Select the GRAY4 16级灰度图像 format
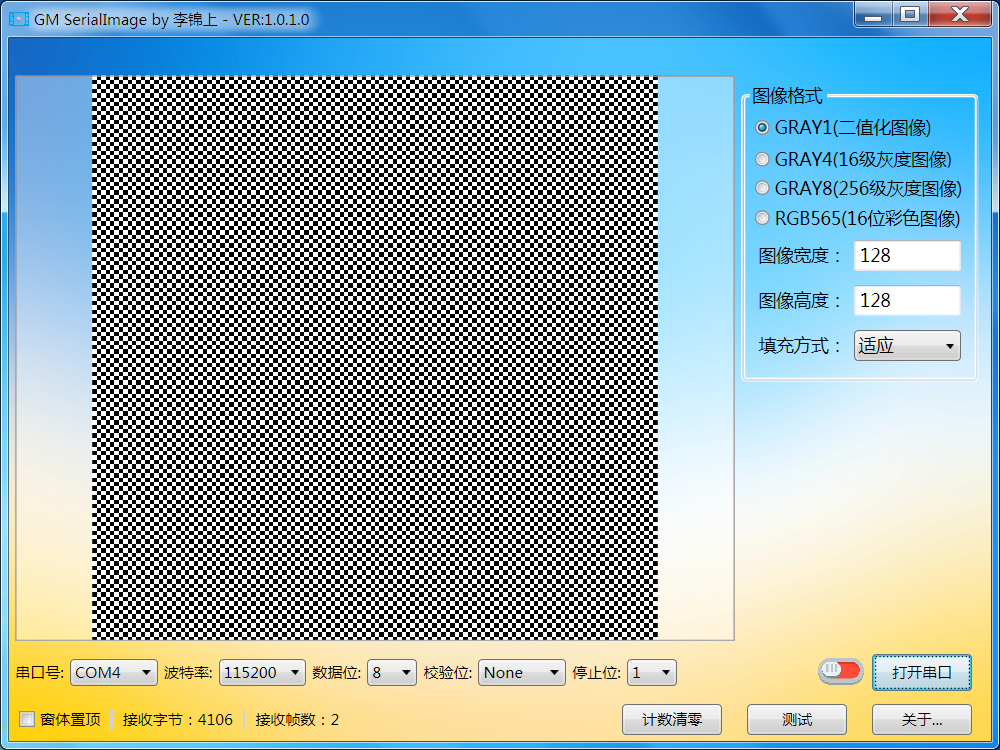1000x750 pixels. (762, 158)
